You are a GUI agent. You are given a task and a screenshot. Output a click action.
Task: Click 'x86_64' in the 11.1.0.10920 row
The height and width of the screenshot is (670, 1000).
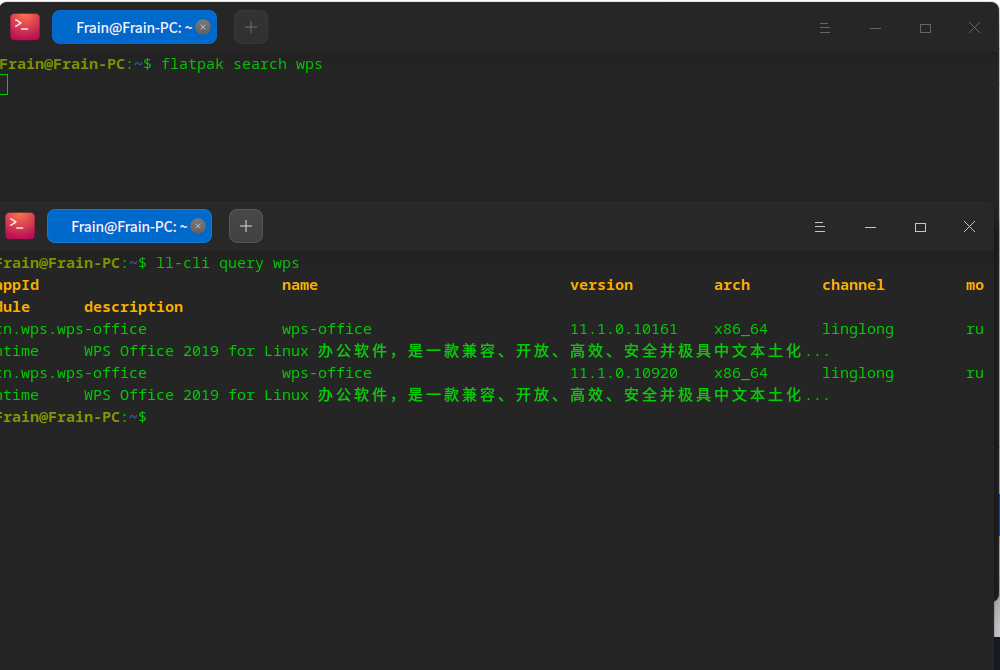pos(741,374)
